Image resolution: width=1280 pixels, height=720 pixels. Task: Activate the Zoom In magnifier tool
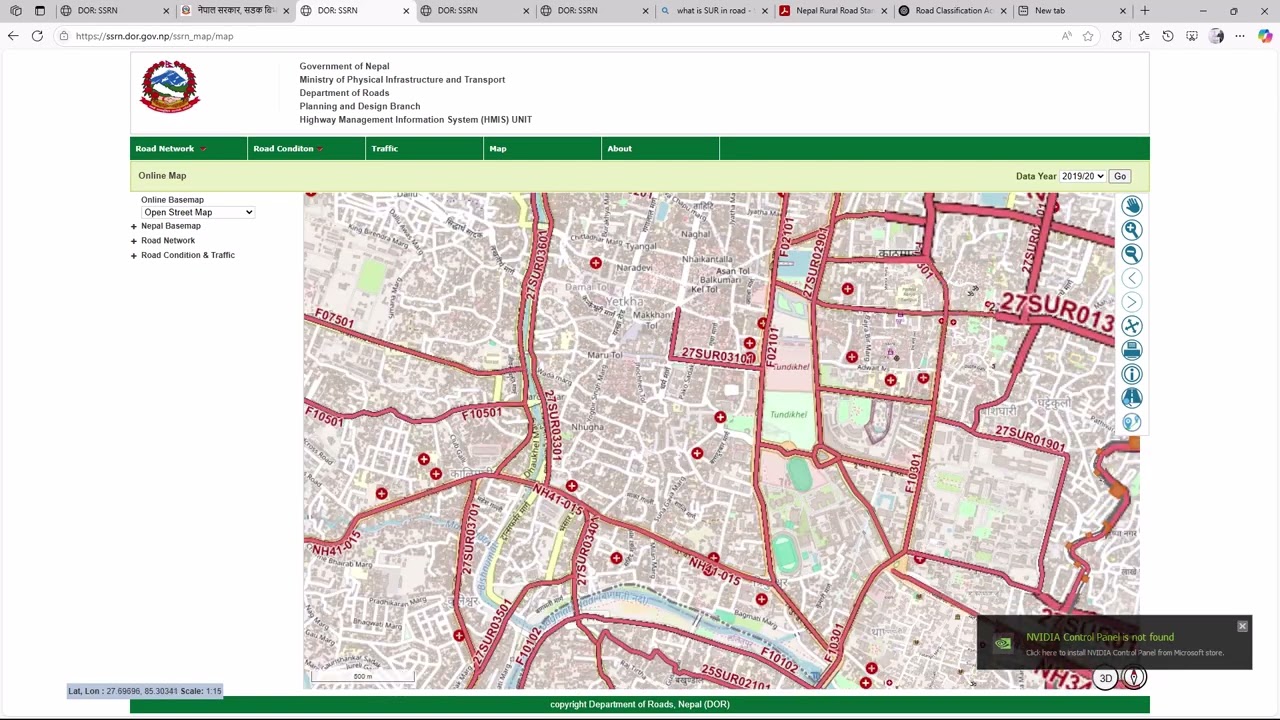tap(1132, 230)
